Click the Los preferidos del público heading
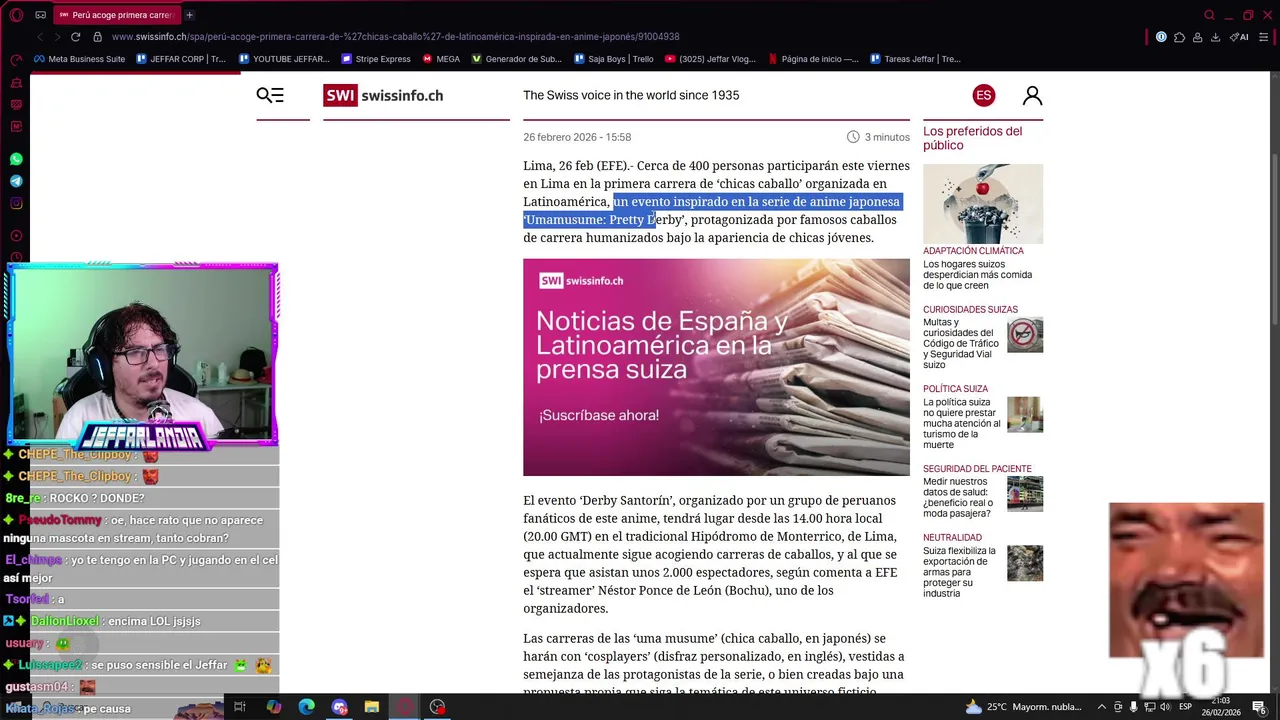Screen dimensions: 1280x720 click(972, 138)
